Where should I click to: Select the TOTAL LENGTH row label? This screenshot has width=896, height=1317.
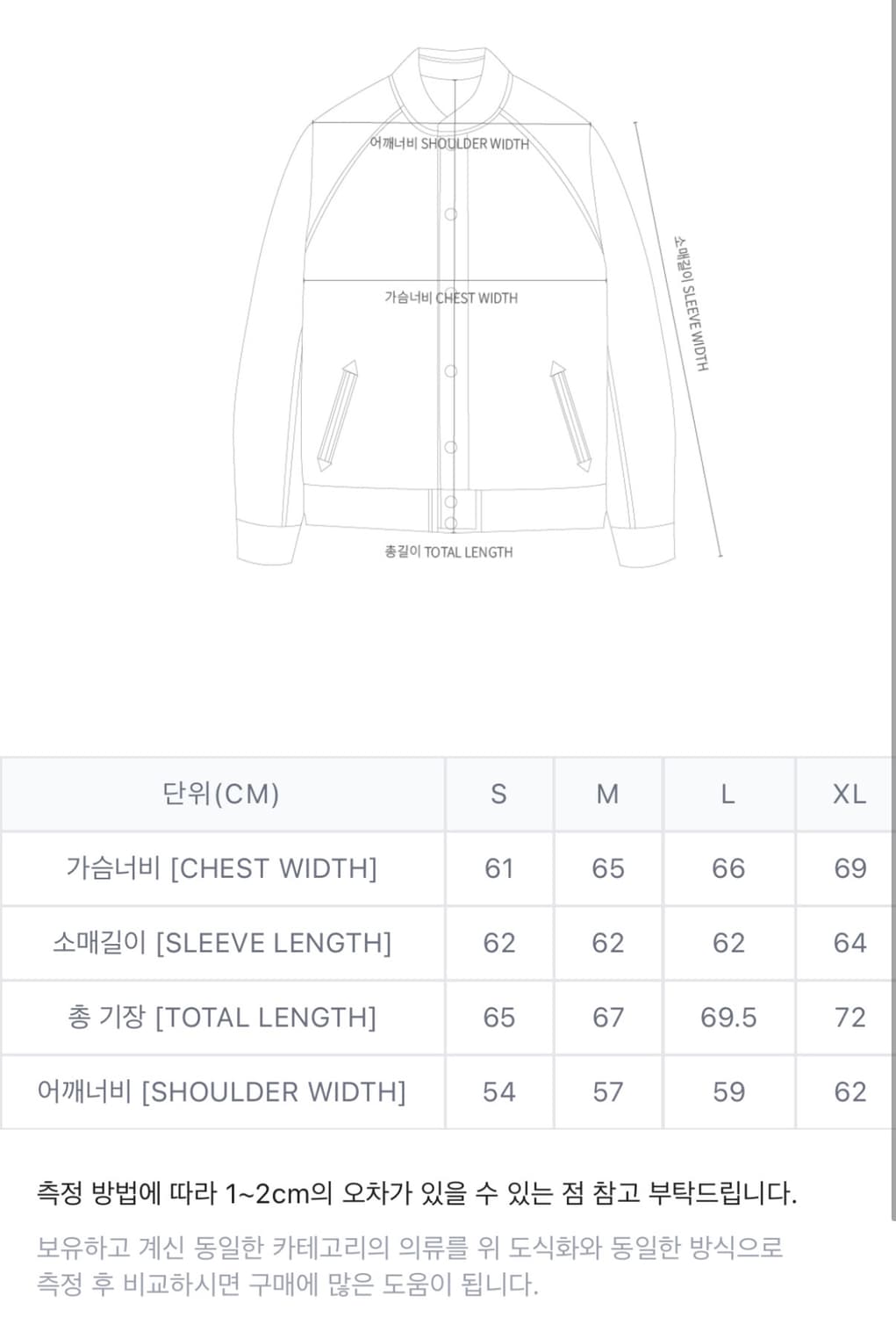(x=221, y=1018)
